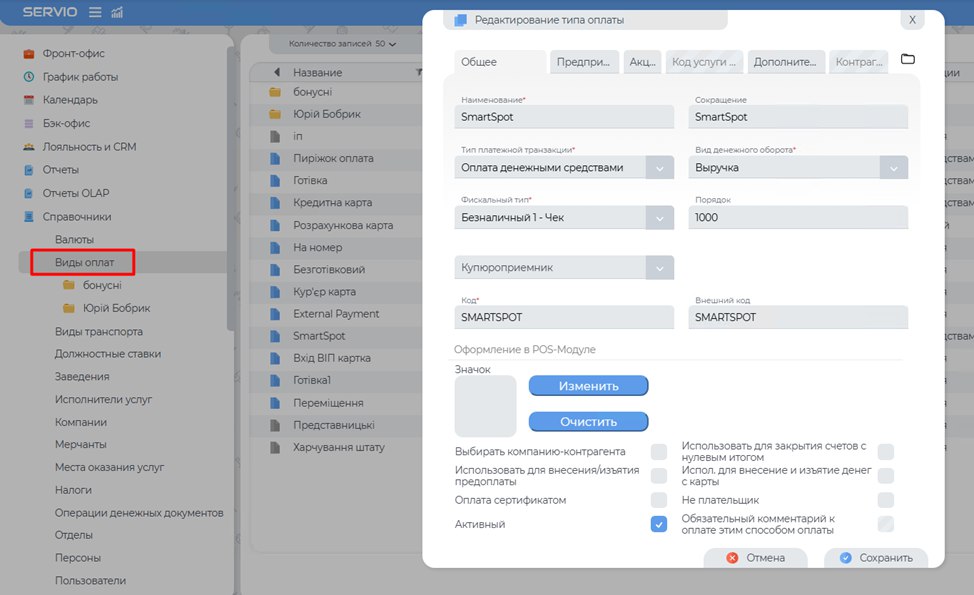
Task: Select Виды транспорта in sidebar tree
Action: pyautogui.click(x=99, y=332)
